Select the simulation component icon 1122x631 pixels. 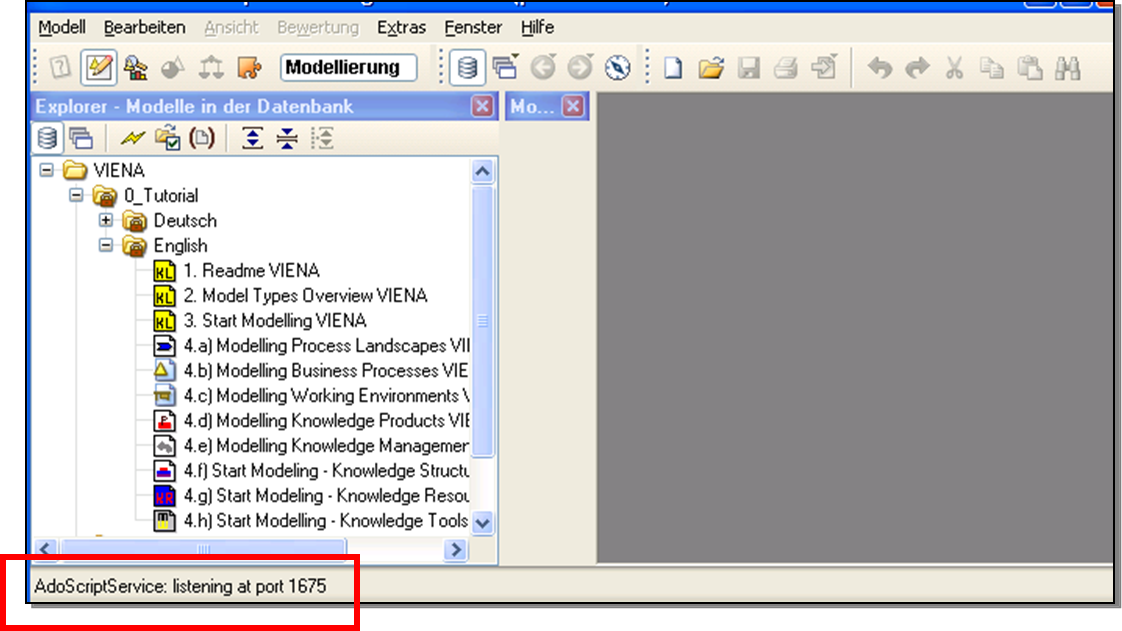pos(173,68)
